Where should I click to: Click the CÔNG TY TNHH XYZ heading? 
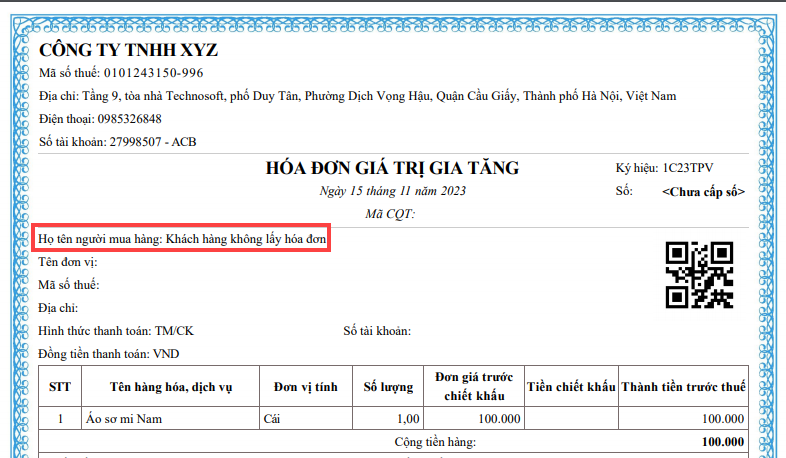tap(128, 50)
